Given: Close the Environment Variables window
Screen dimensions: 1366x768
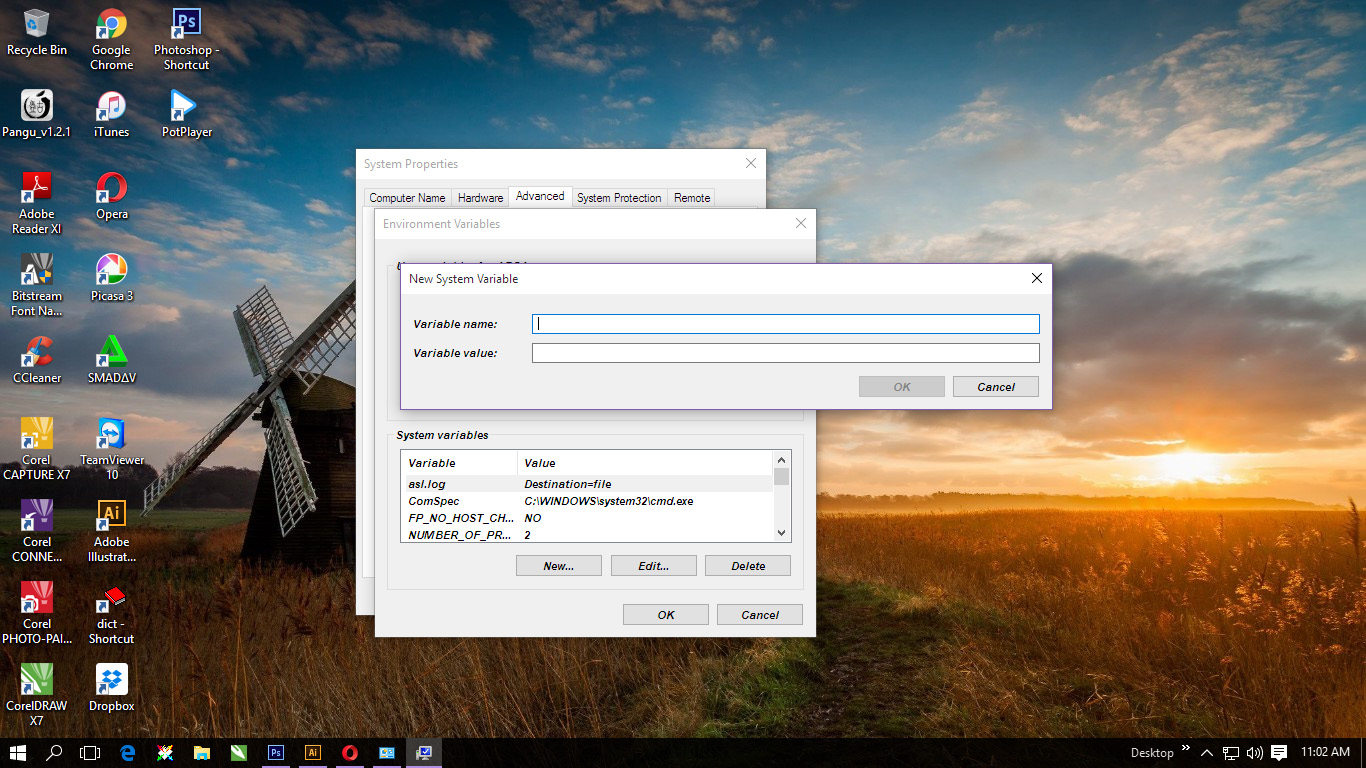Looking at the screenshot, I should point(800,223).
